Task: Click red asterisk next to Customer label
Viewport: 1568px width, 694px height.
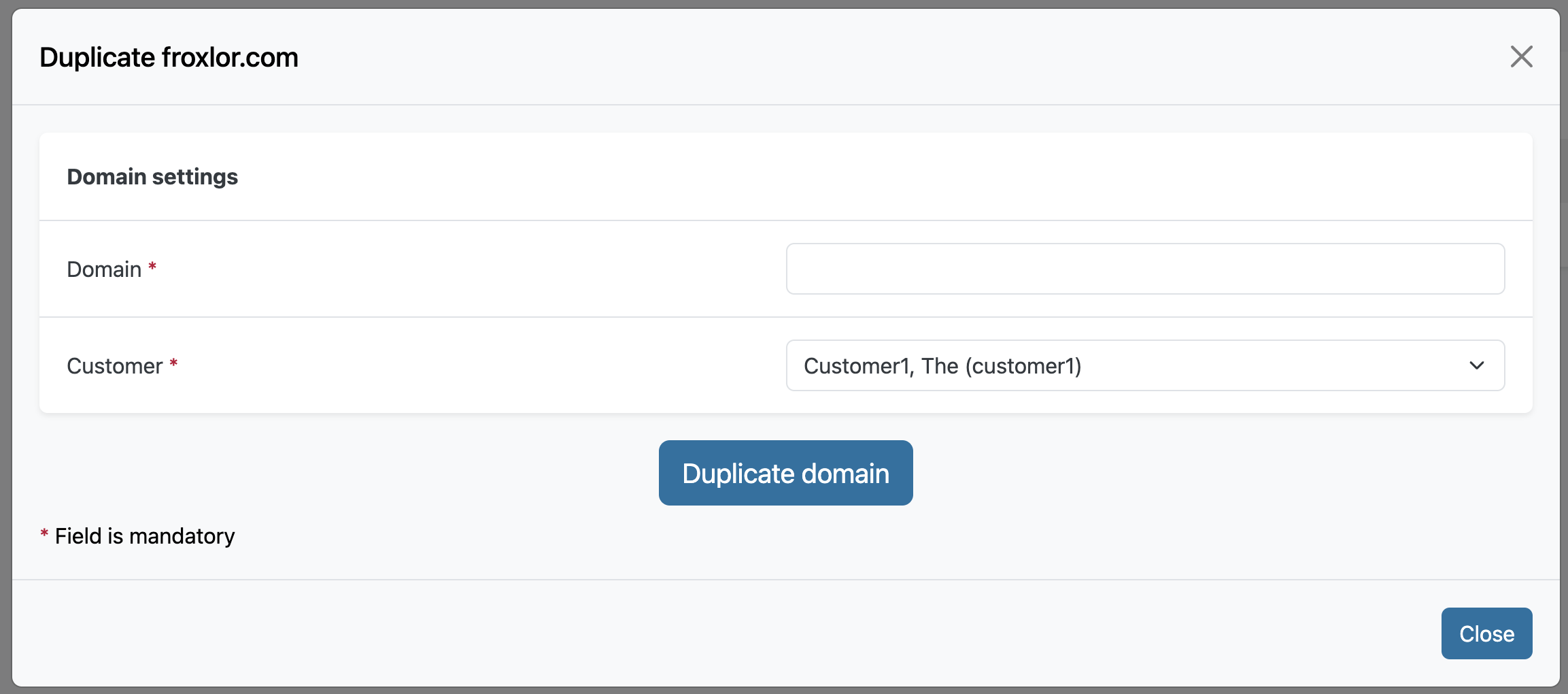Action: pos(173,363)
